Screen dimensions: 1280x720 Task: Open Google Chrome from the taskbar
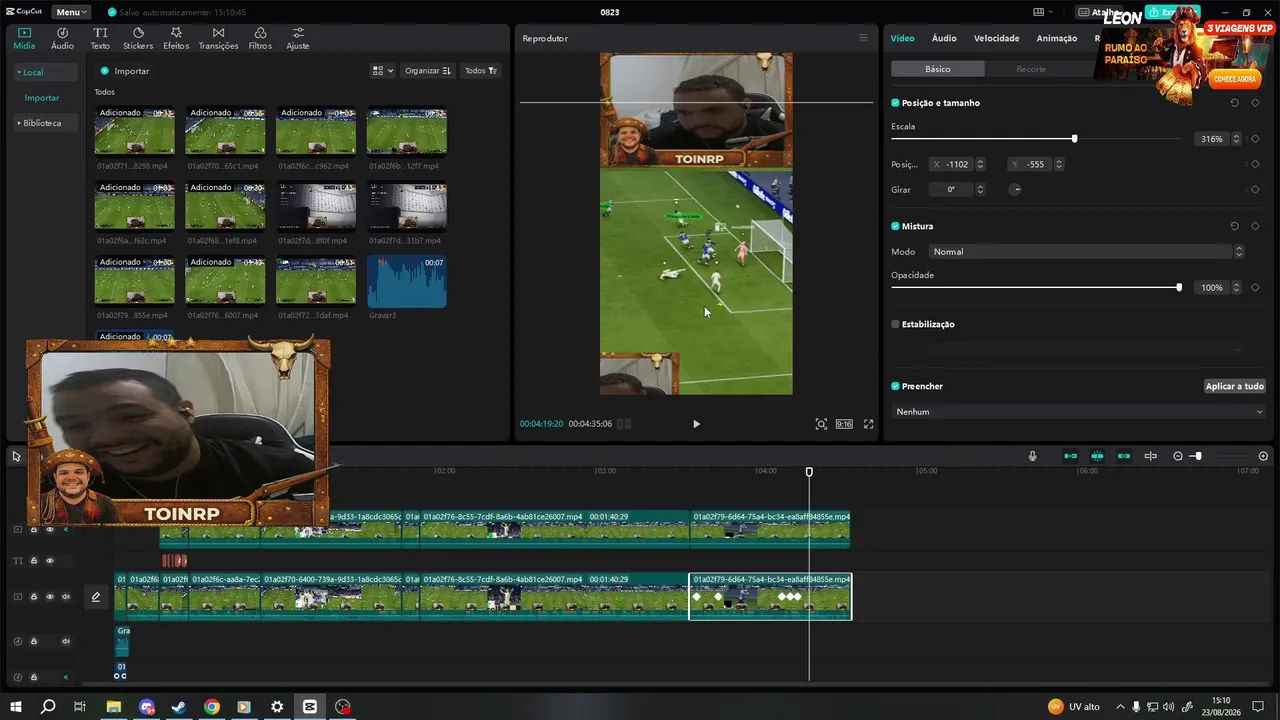click(212, 707)
